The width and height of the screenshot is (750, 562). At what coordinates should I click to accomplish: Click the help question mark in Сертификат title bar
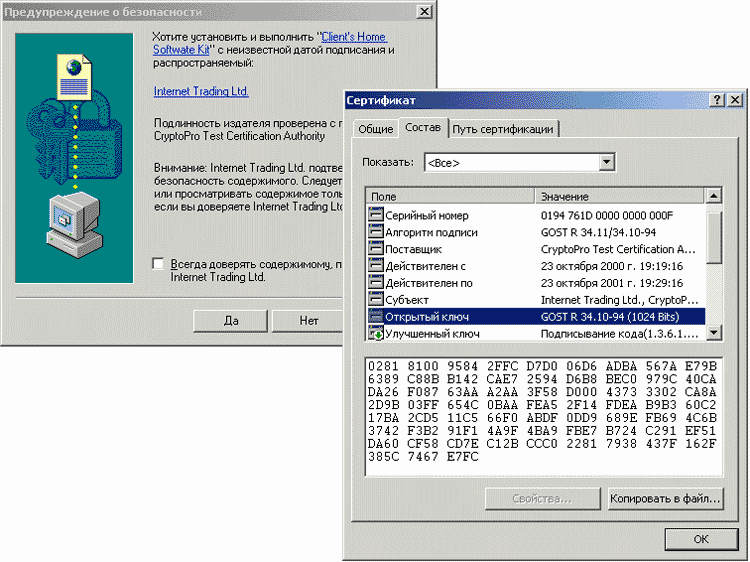(717, 99)
